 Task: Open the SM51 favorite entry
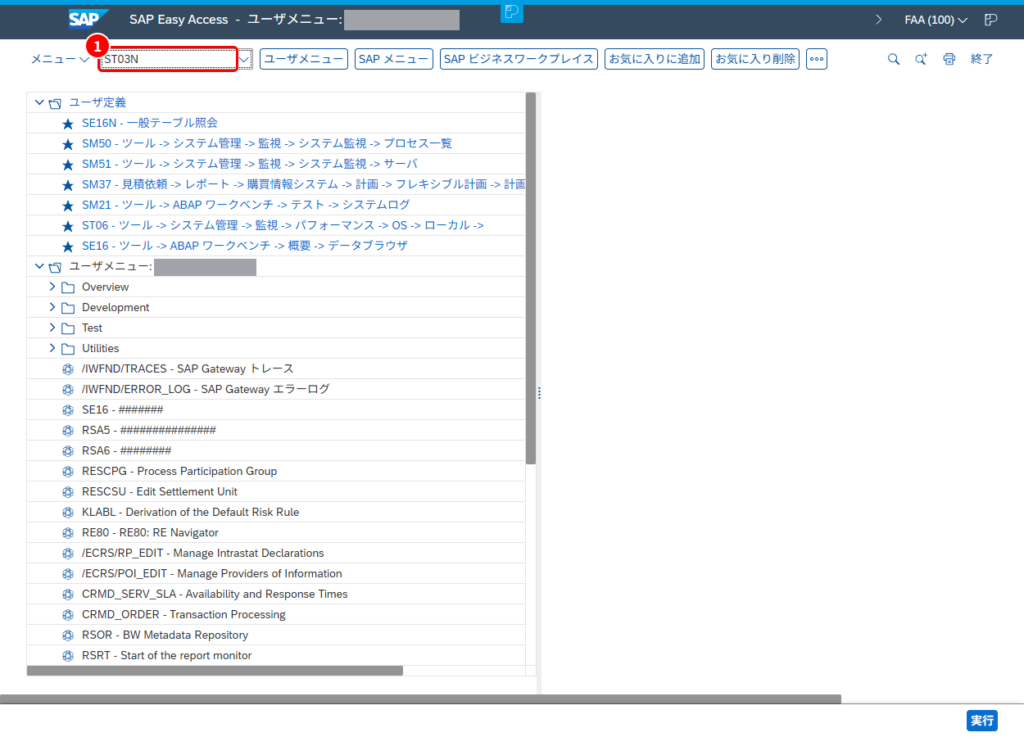click(x=249, y=164)
